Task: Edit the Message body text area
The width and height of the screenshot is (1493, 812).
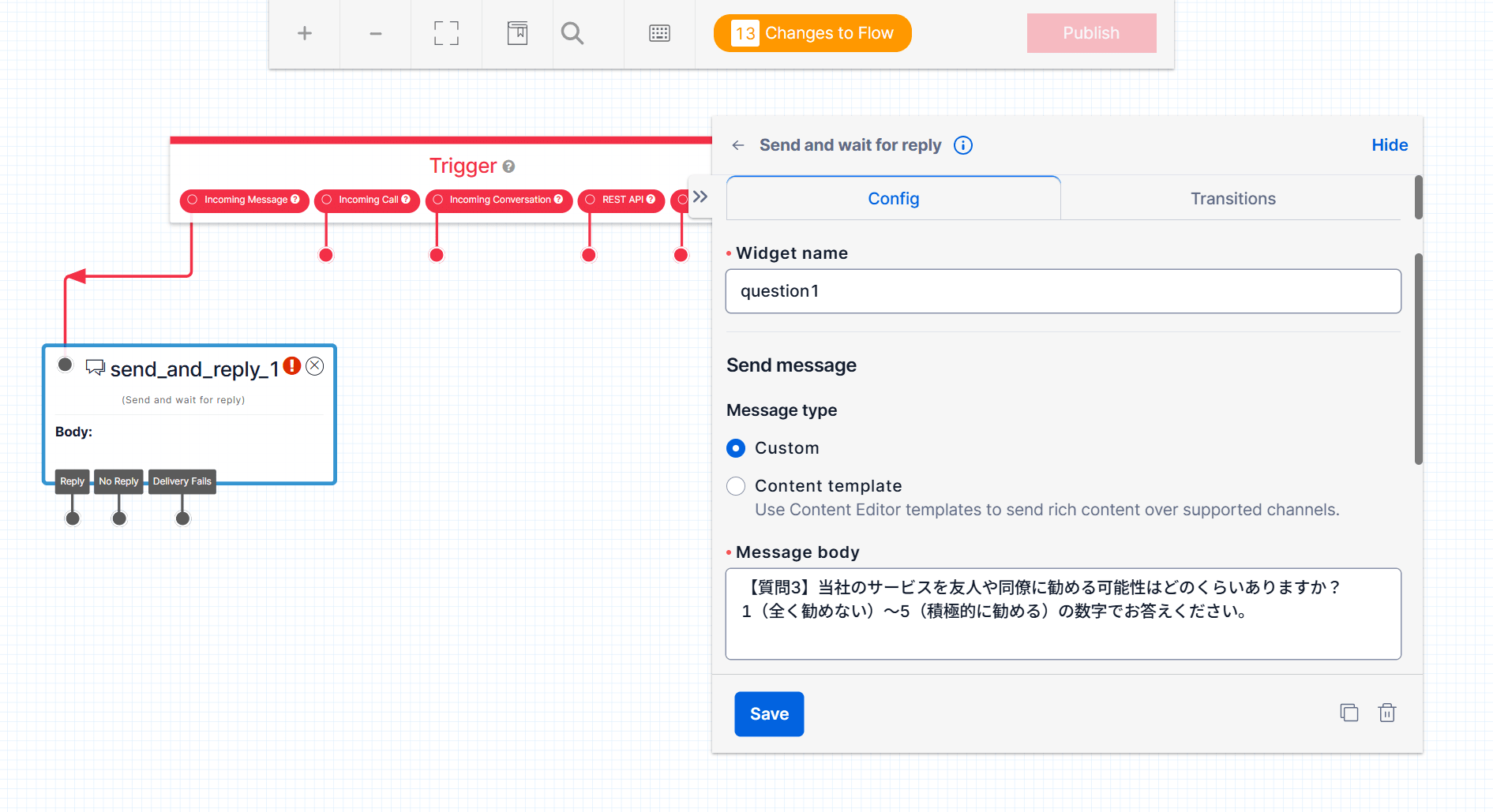Action: 1063,614
